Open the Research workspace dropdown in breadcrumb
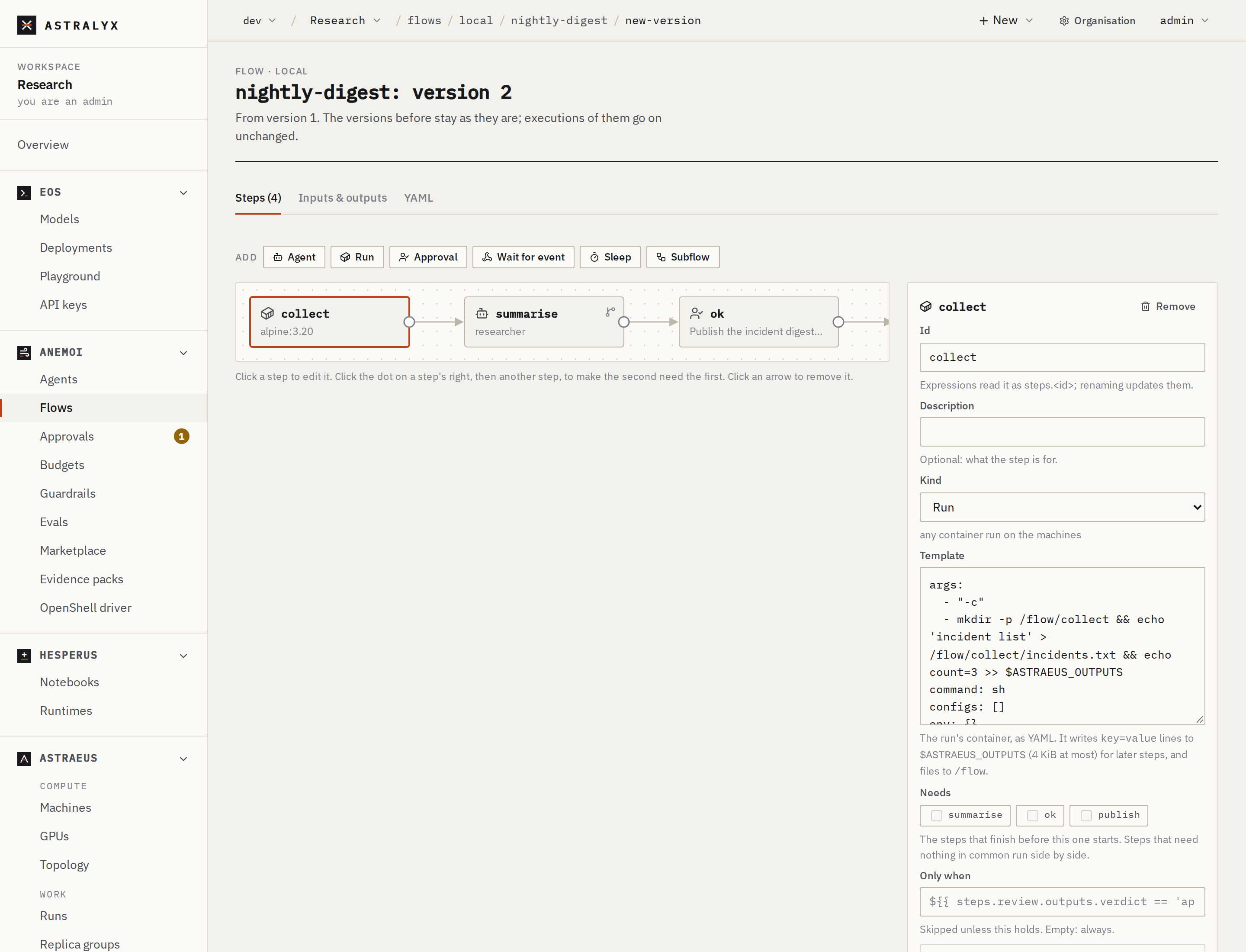This screenshot has height=952, width=1246. [345, 21]
